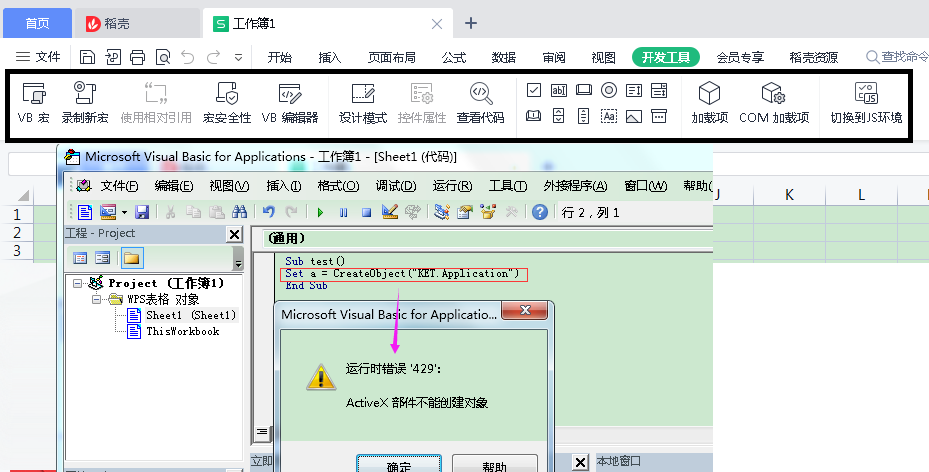Screen dimensions: 929x472
Task: Click the 查找命令 search field
Action: pos(897,57)
